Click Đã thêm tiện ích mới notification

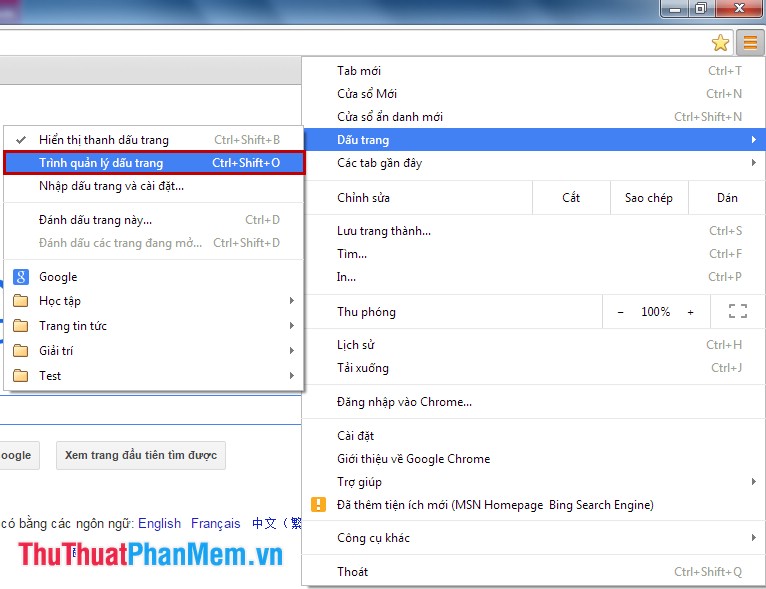(x=533, y=505)
